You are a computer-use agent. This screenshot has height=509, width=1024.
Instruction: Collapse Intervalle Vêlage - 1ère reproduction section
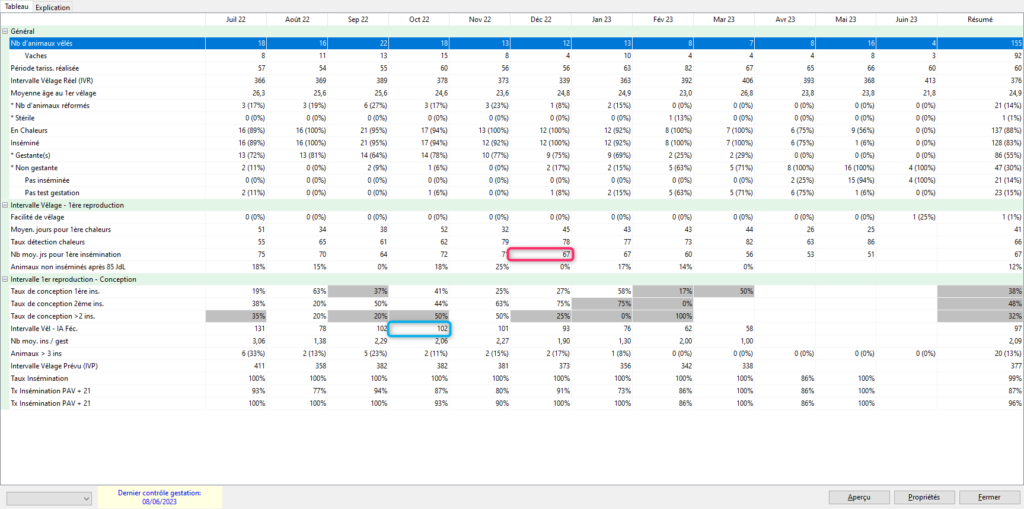5,204
